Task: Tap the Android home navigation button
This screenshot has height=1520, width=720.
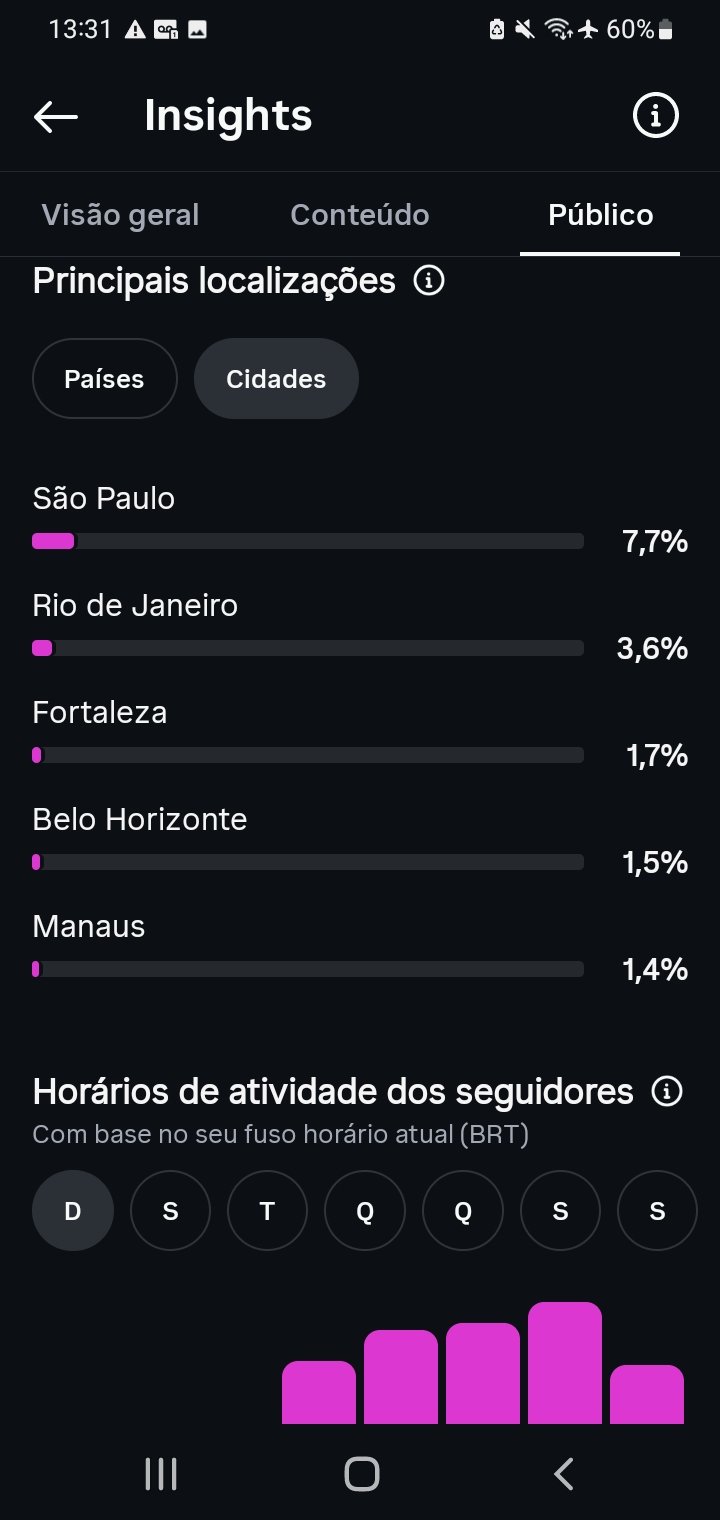Action: tap(361, 1474)
